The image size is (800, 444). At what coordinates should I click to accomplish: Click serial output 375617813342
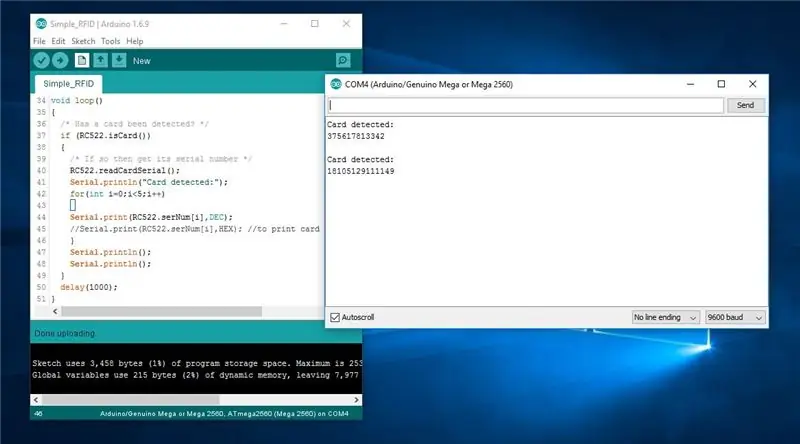pos(356,136)
